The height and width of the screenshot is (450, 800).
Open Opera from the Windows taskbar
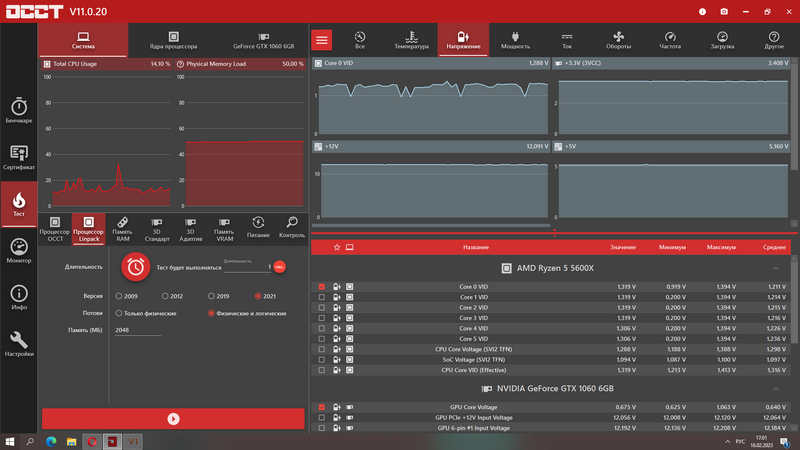[92, 441]
